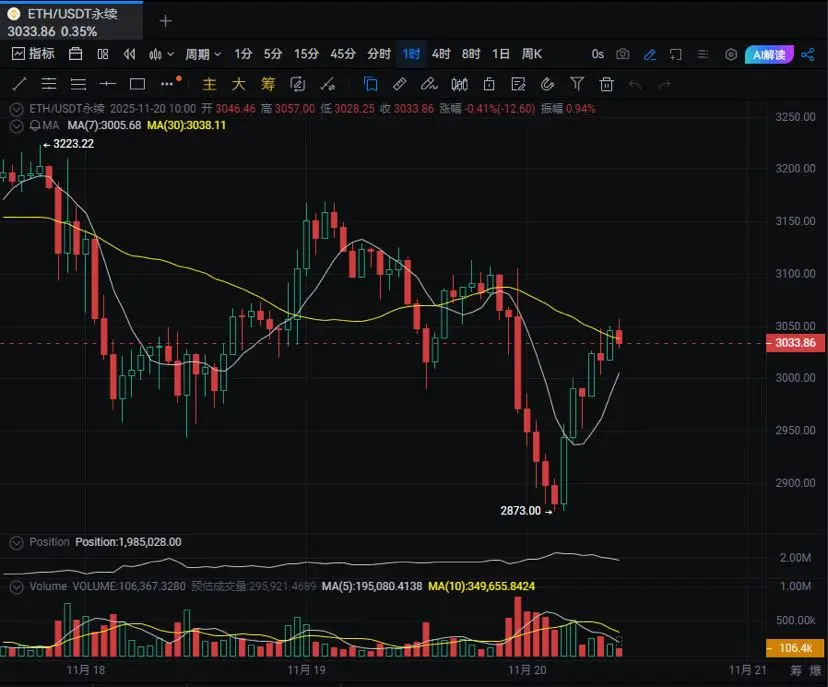Collapse the ETH/USDT永续 info row chevron
Screen dimensions: 828x687
(16, 109)
